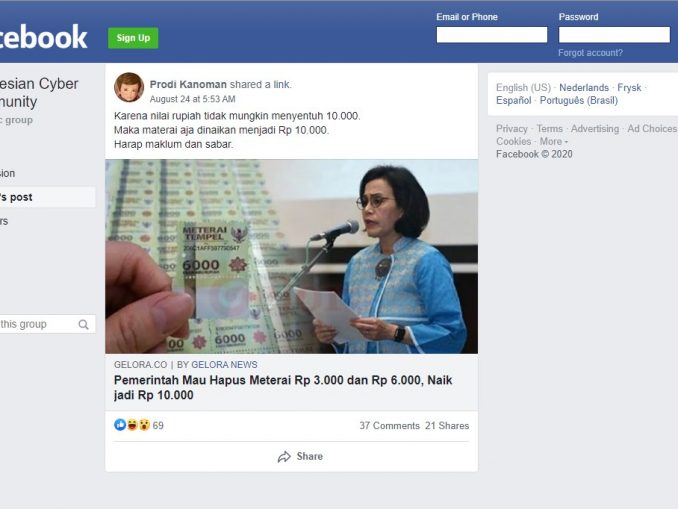Open the Forgot account link
The width and height of the screenshot is (678, 509).
click(x=590, y=53)
